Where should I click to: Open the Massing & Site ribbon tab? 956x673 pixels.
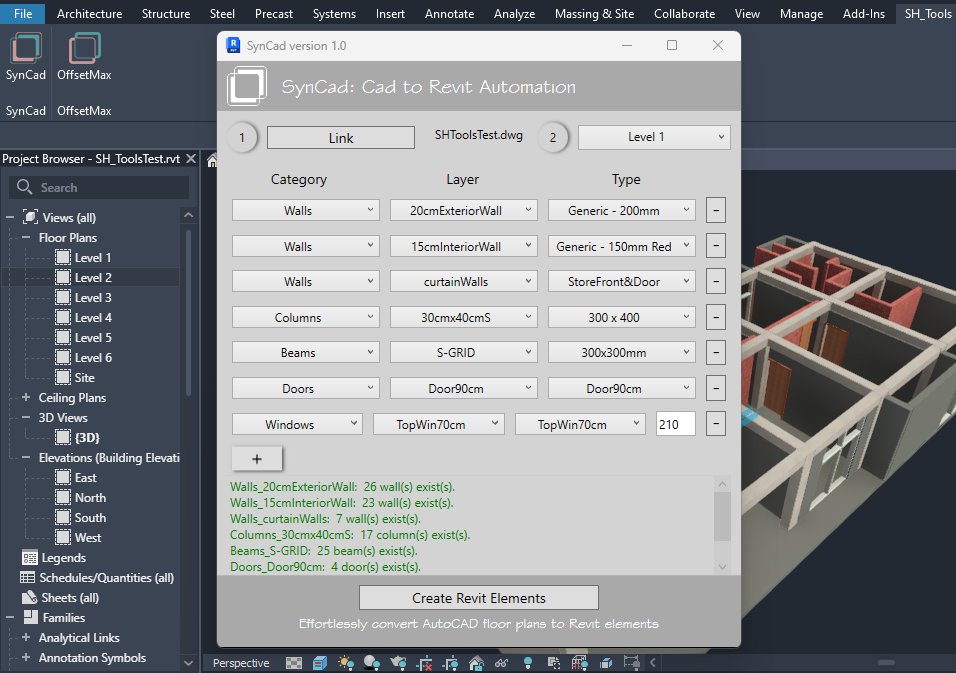pos(594,13)
